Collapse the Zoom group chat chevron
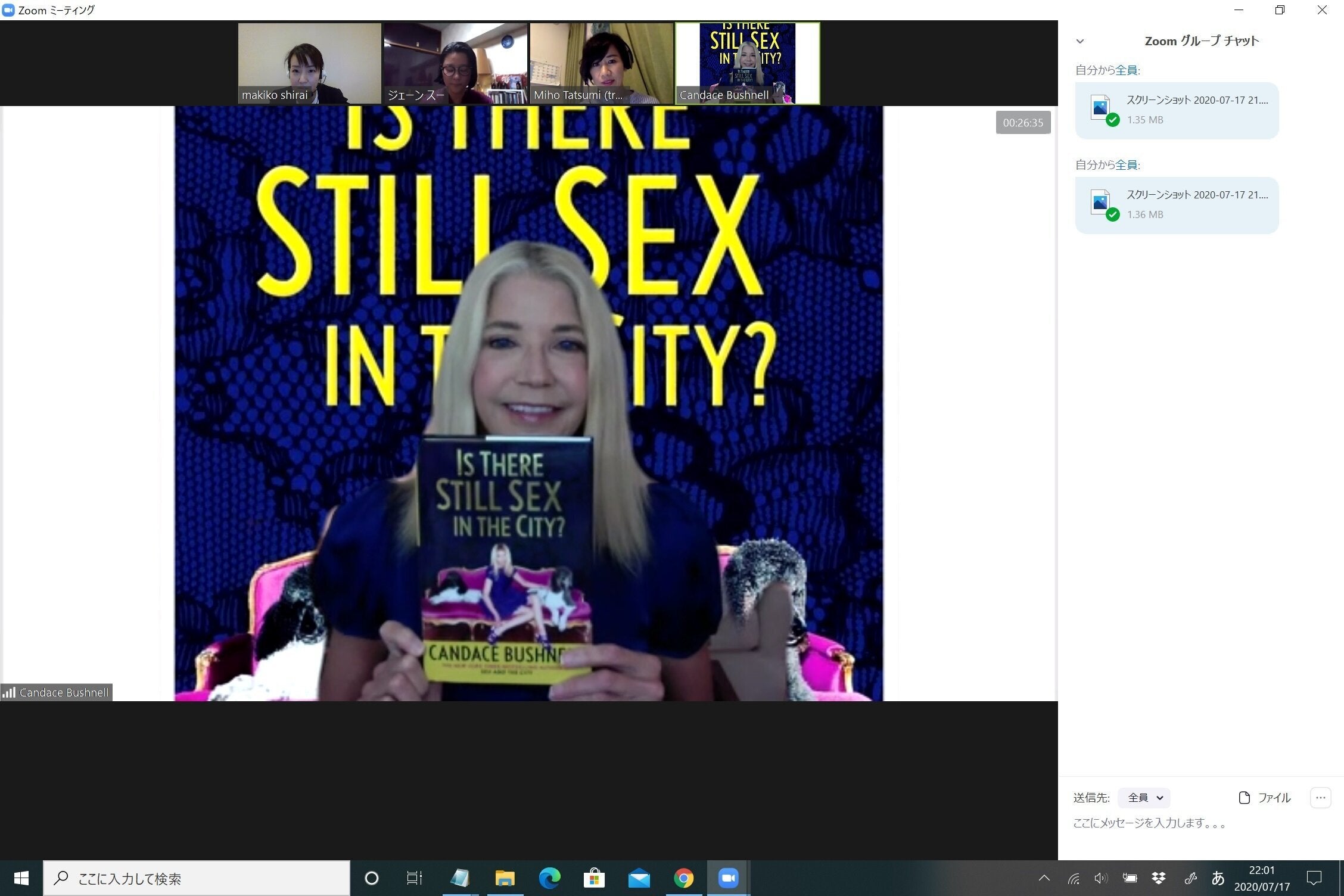Viewport: 1344px width, 896px height. pos(1080,41)
